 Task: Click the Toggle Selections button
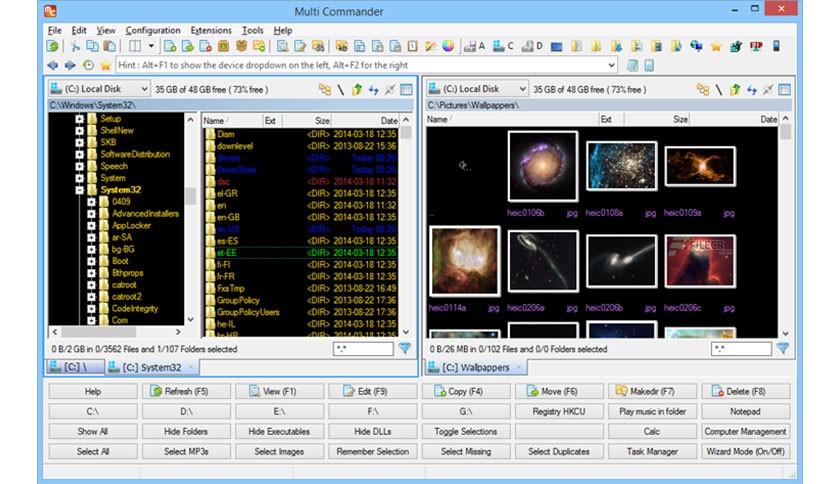click(465, 431)
